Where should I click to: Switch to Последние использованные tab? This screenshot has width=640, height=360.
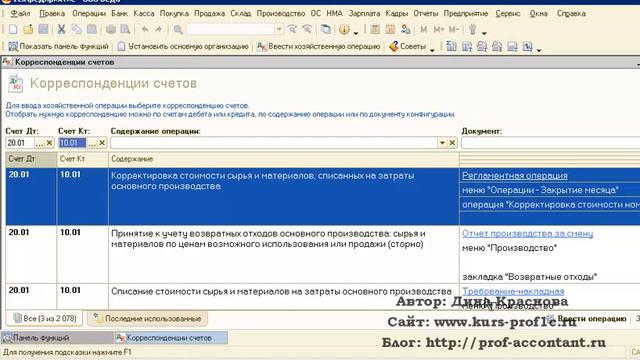coord(147,318)
